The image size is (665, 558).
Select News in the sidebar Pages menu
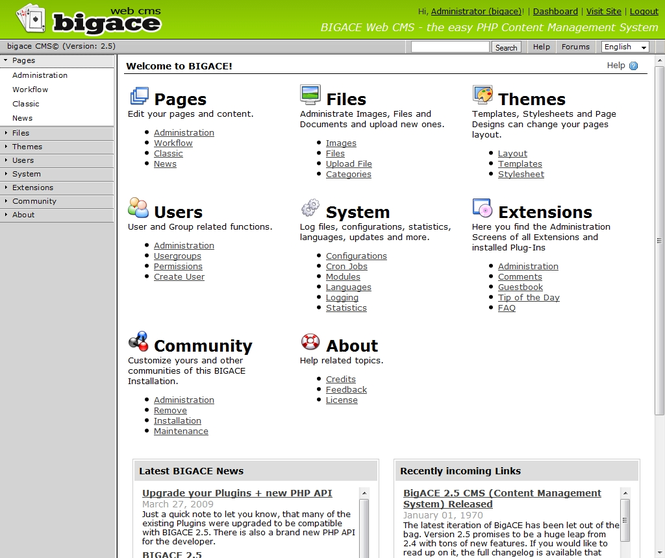tap(22, 118)
